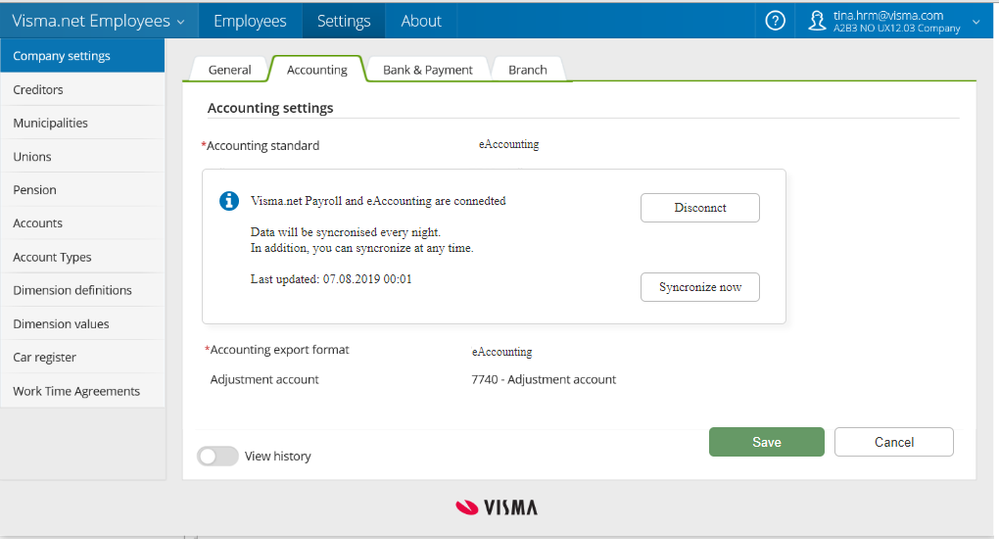
Task: Click the Cancel button
Action: tap(894, 442)
